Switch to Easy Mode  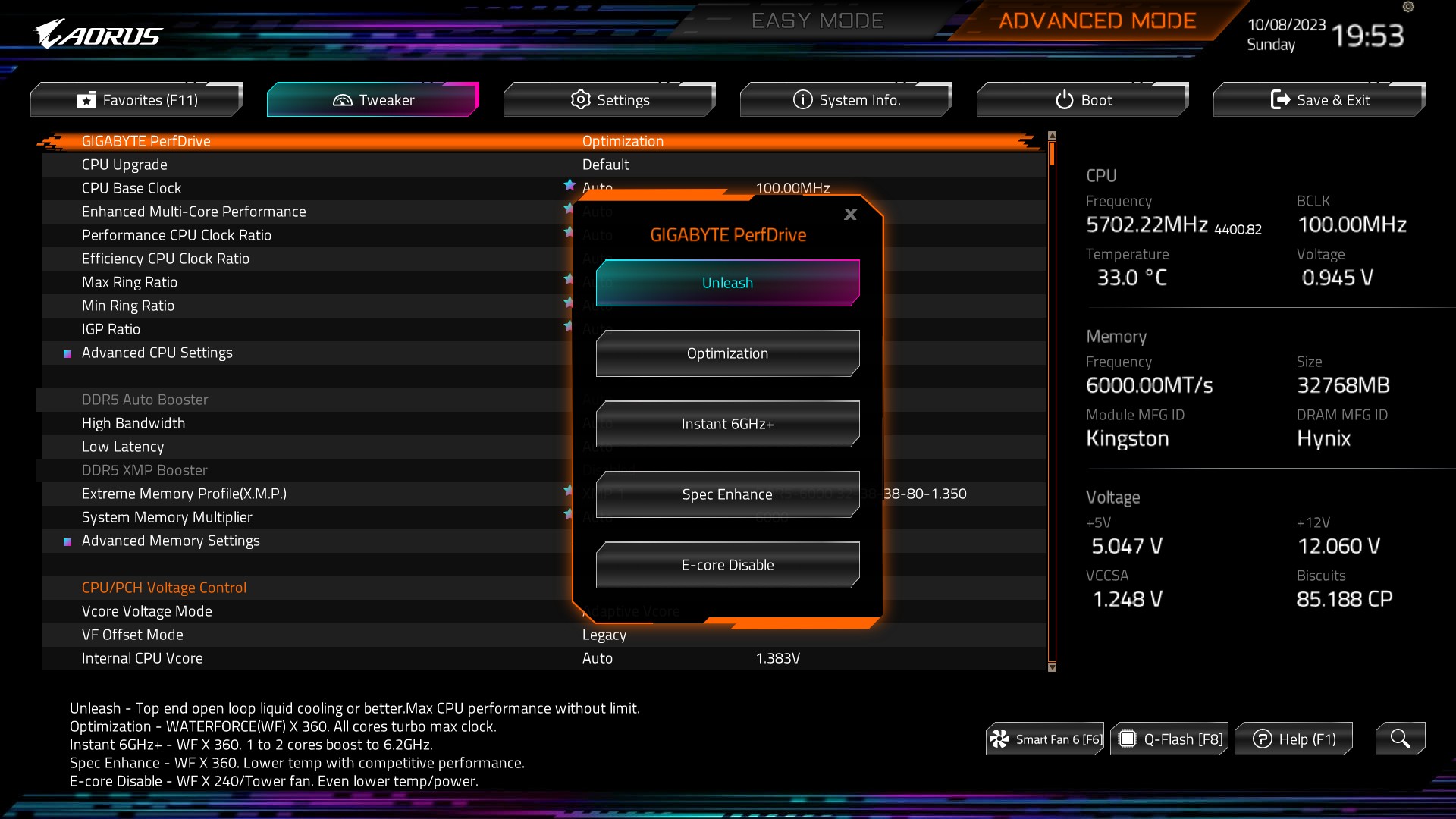[817, 20]
